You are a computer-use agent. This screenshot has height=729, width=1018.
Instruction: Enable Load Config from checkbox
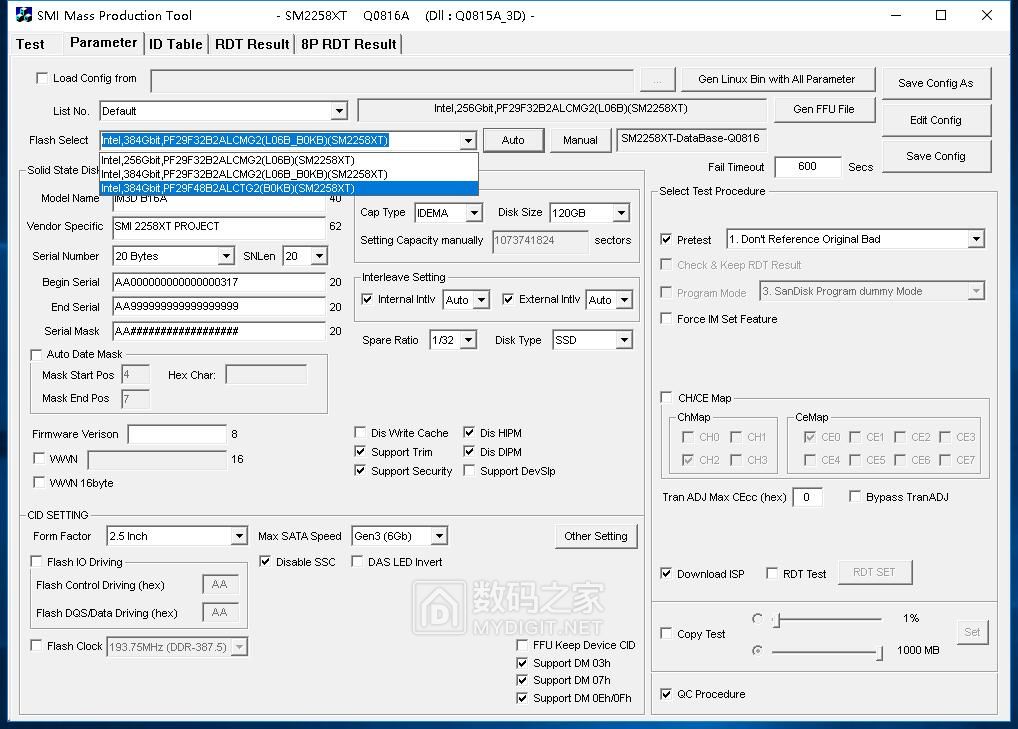pyautogui.click(x=42, y=79)
